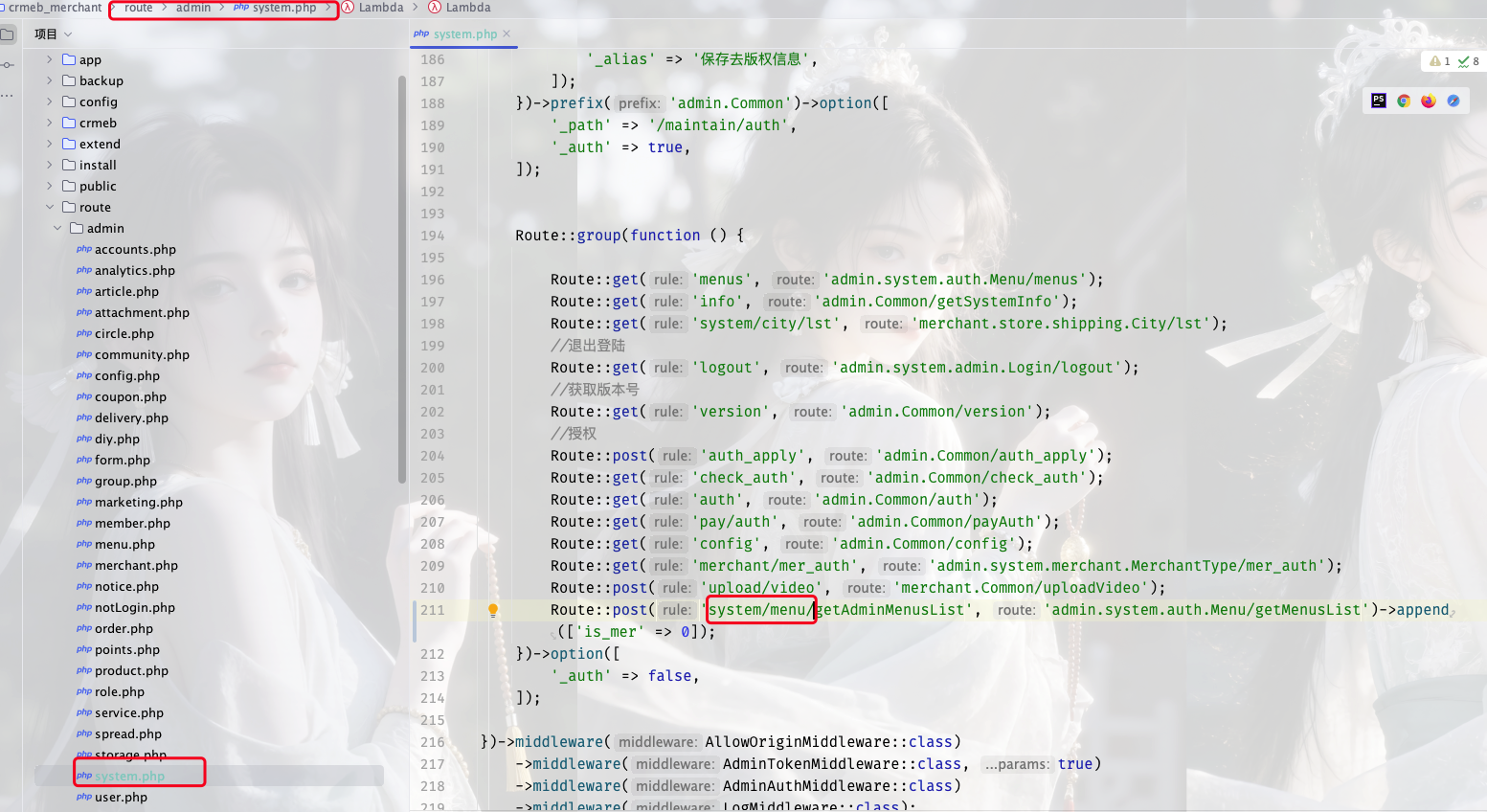Click the project tree vertical scrollbar
This screenshot has width=1487, height=812.
point(402,278)
